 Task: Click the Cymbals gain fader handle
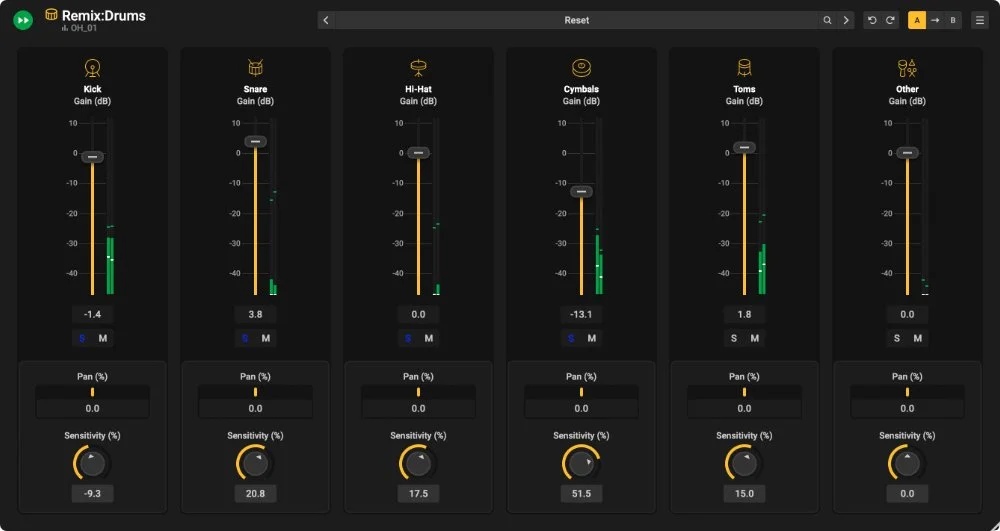pos(581,191)
